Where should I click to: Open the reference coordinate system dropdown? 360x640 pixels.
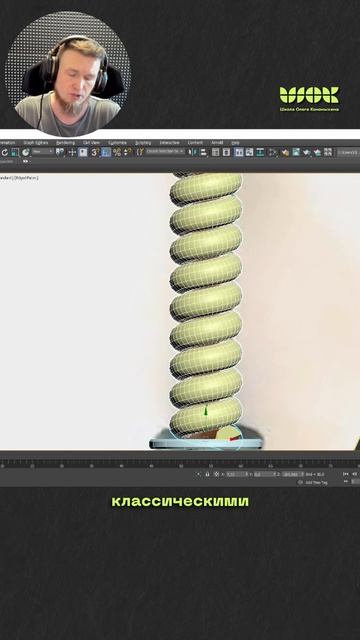click(x=43, y=152)
